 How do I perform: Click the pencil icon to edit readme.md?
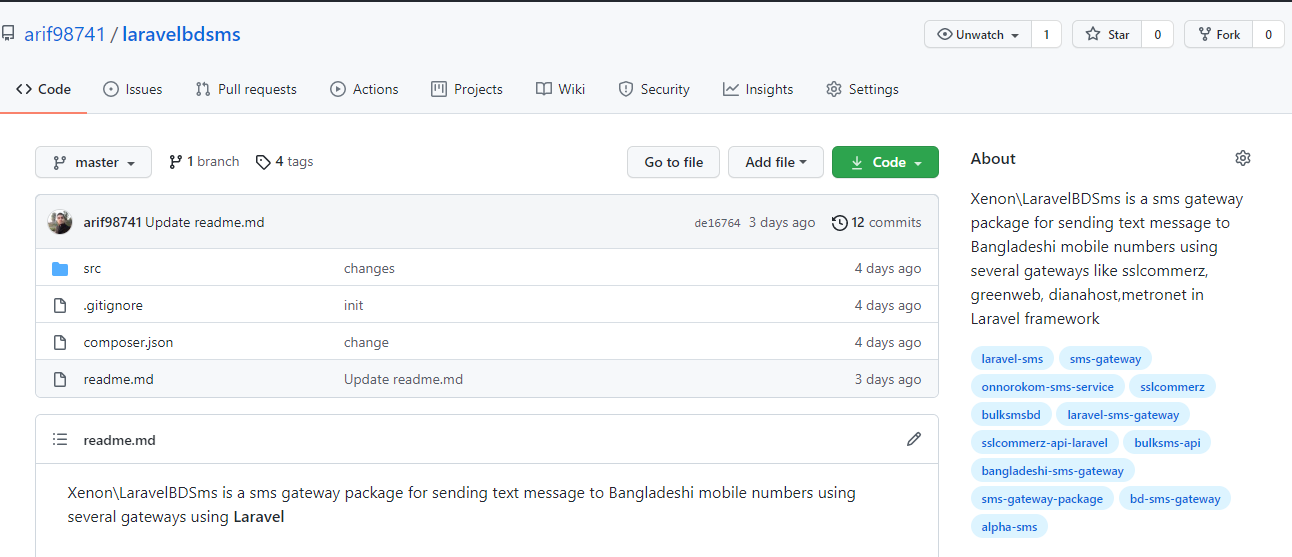click(913, 439)
